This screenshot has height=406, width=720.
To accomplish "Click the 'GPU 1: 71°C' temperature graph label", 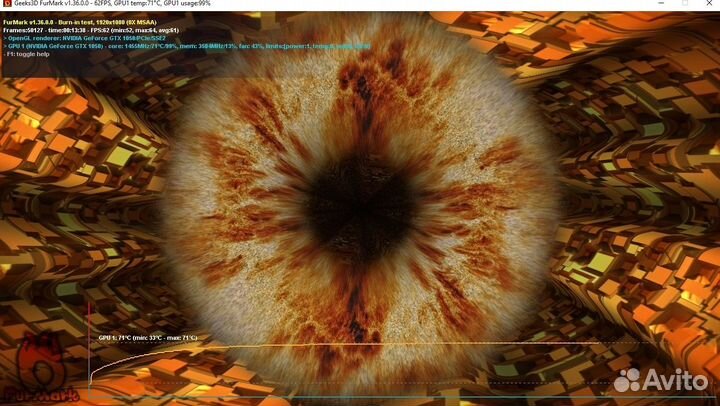I will [x=147, y=338].
